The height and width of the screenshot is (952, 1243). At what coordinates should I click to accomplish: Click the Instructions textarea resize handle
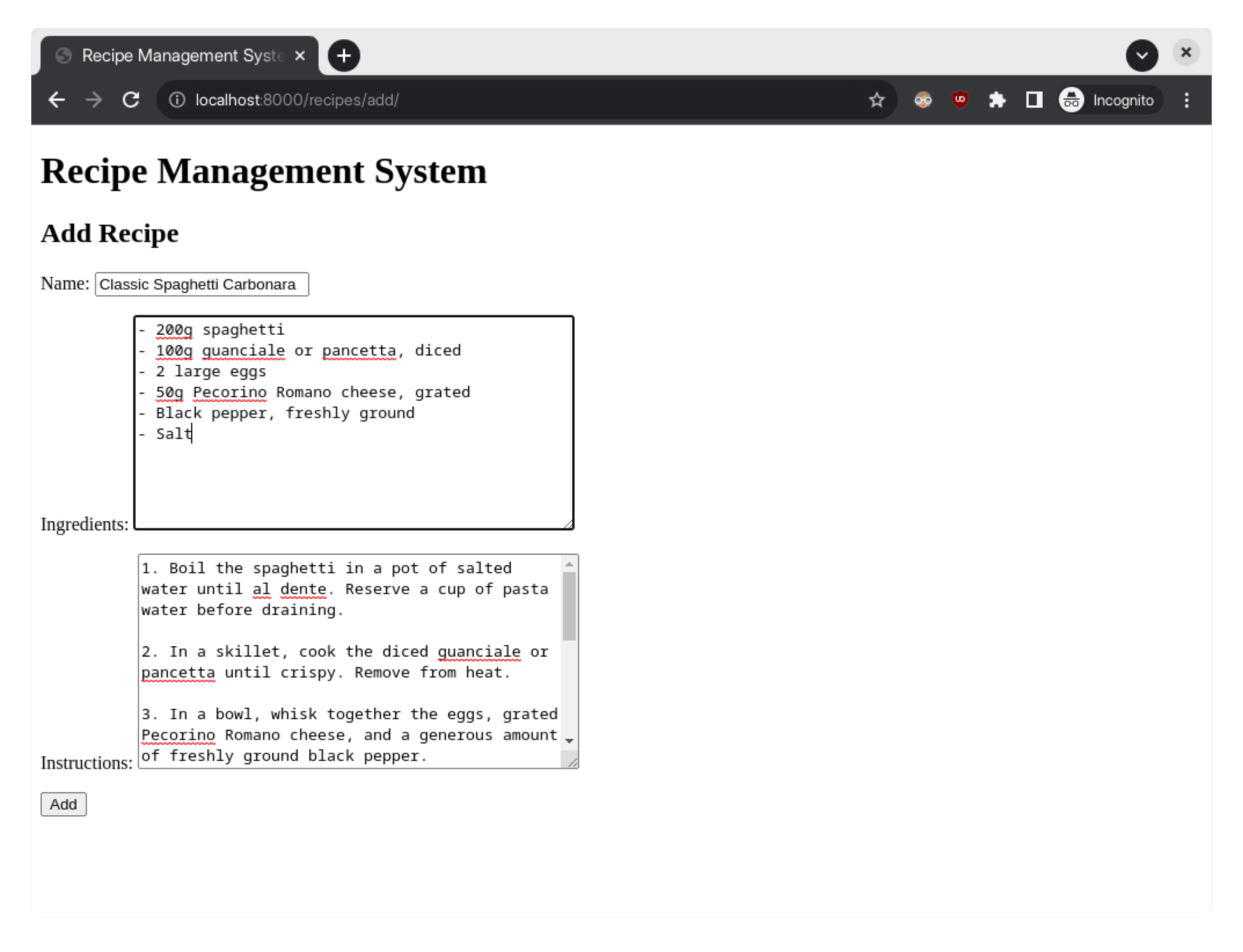click(x=572, y=762)
